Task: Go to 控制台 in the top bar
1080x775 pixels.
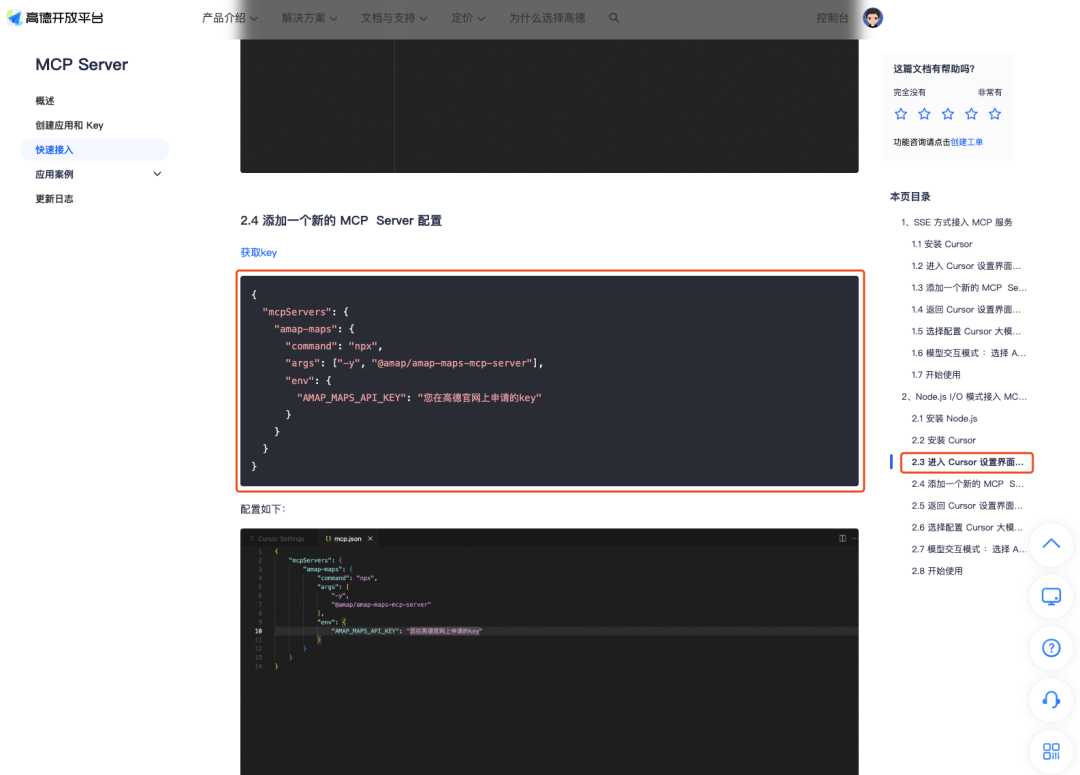Action: pos(832,17)
